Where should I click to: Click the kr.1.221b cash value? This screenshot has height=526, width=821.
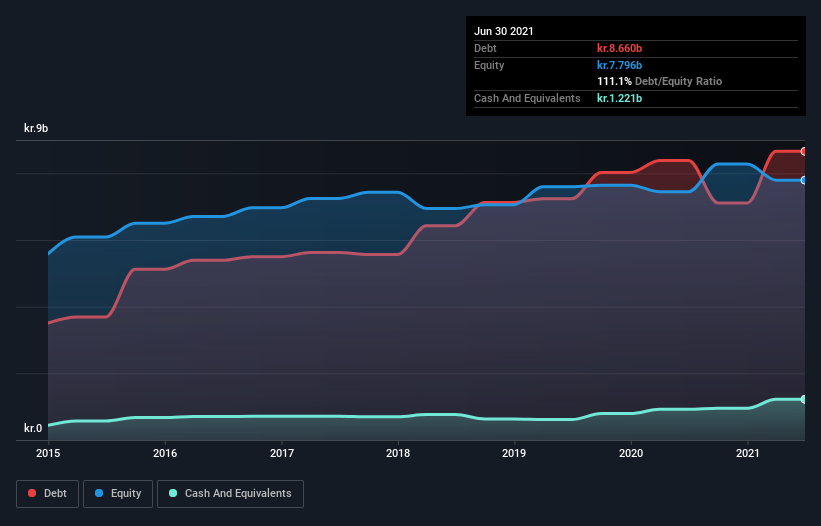[x=619, y=98]
